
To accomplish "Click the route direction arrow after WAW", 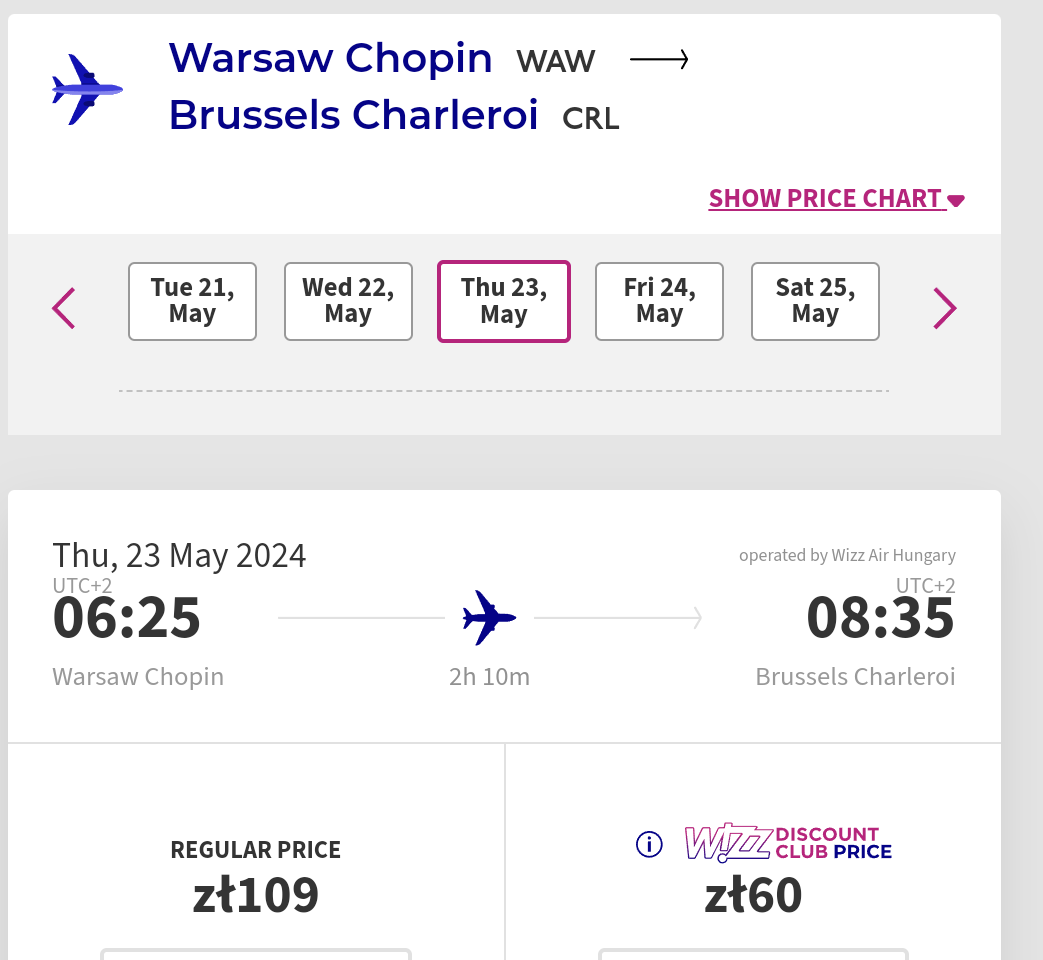I will coord(659,60).
